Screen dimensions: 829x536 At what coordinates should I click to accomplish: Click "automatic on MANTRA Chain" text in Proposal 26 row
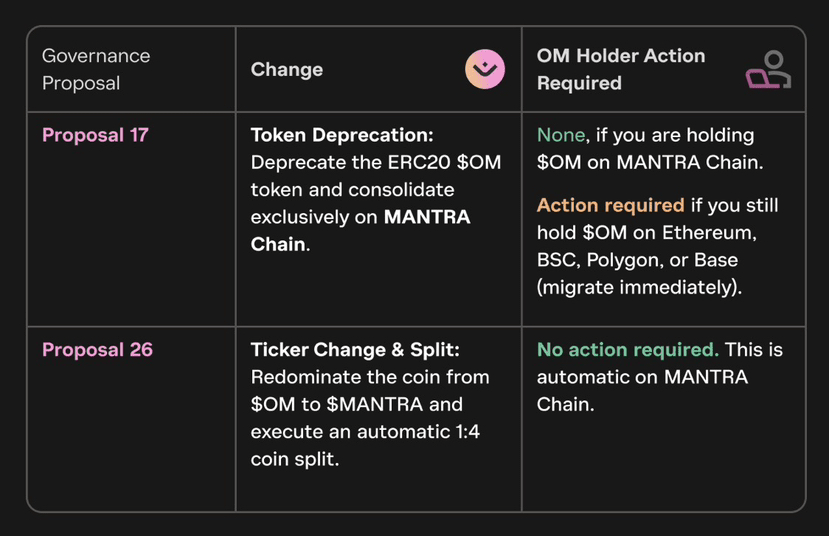click(641, 378)
